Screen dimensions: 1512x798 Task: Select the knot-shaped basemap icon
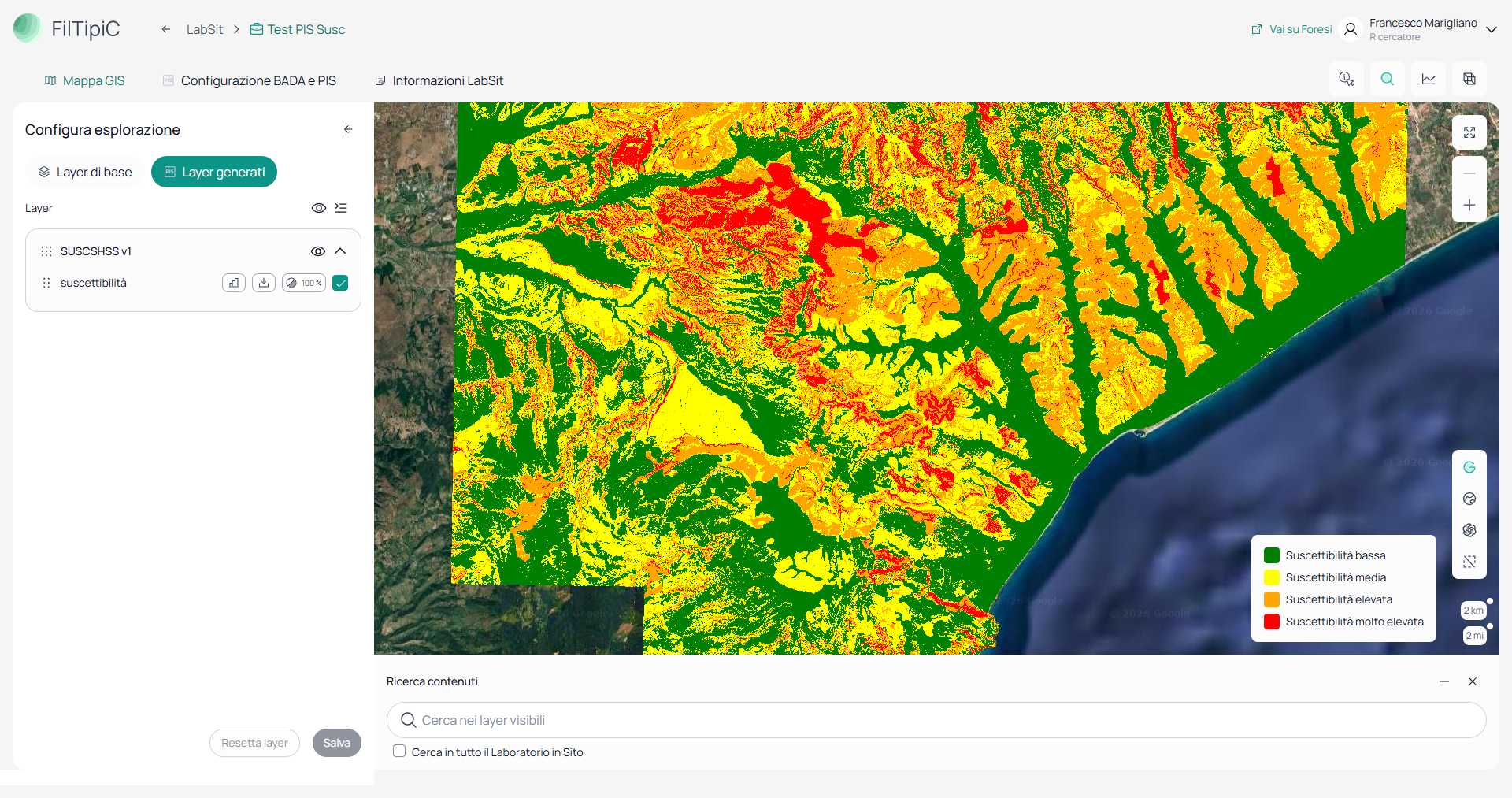click(x=1469, y=530)
